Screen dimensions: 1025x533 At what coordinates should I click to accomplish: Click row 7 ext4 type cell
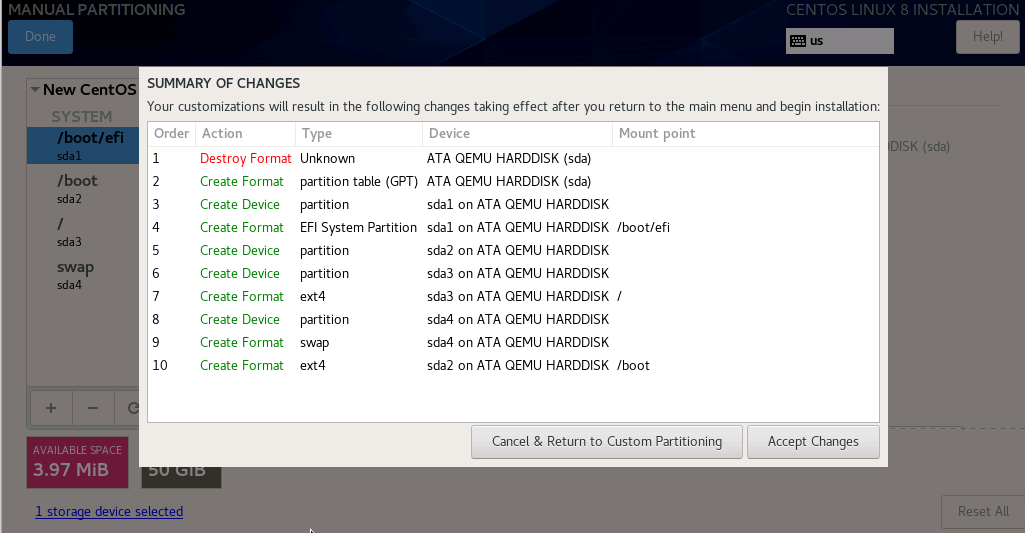pos(312,297)
